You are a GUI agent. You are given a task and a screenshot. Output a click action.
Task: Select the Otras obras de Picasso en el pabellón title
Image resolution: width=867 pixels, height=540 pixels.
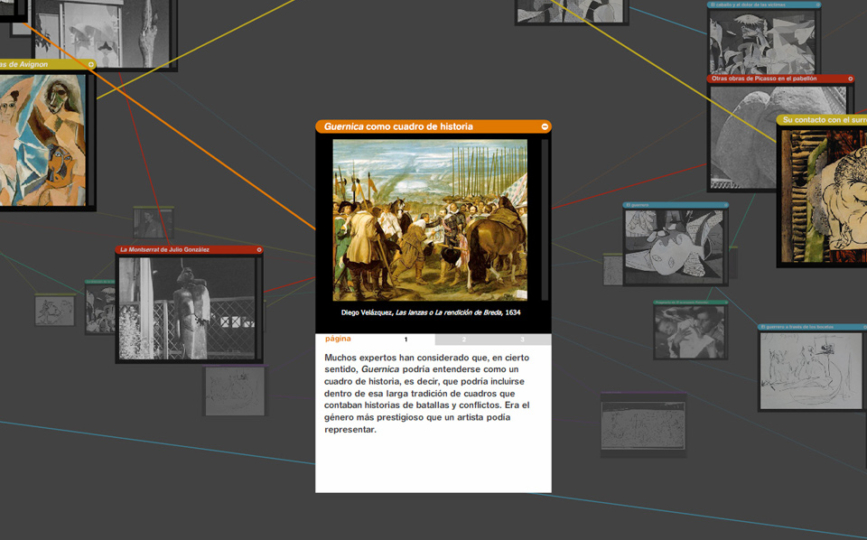tap(764, 79)
